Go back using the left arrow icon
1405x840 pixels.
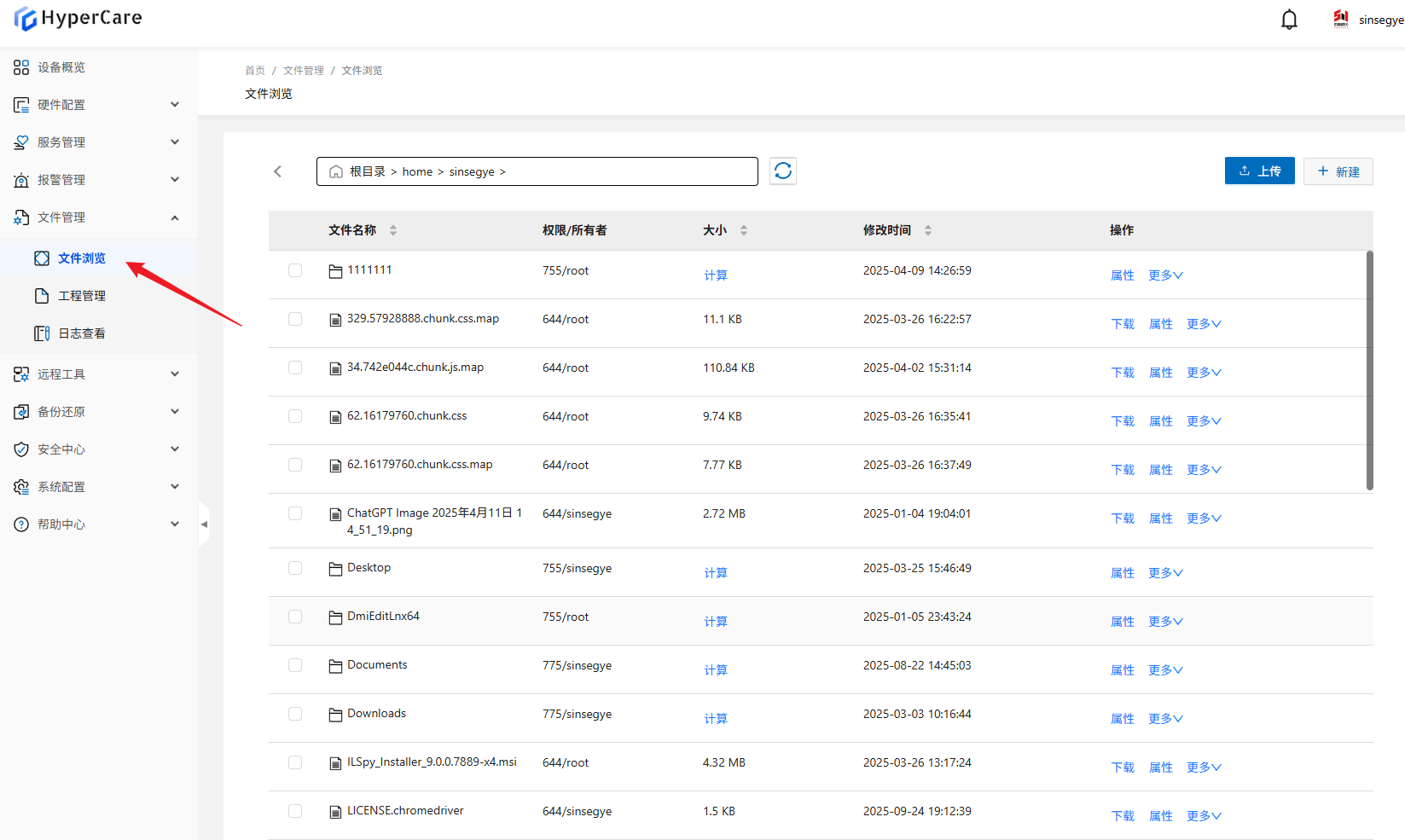point(277,171)
